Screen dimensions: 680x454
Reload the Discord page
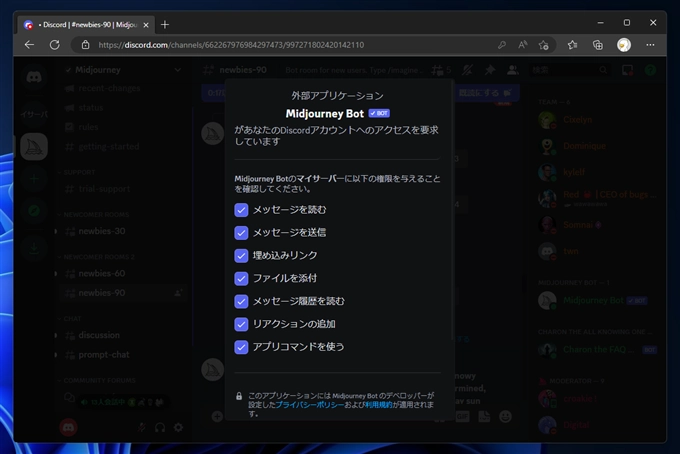click(55, 45)
